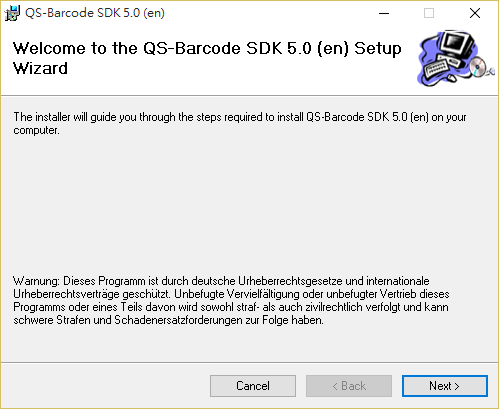Click the word Wizard in the heading
The image size is (499, 409).
pyautogui.click(x=40, y=68)
